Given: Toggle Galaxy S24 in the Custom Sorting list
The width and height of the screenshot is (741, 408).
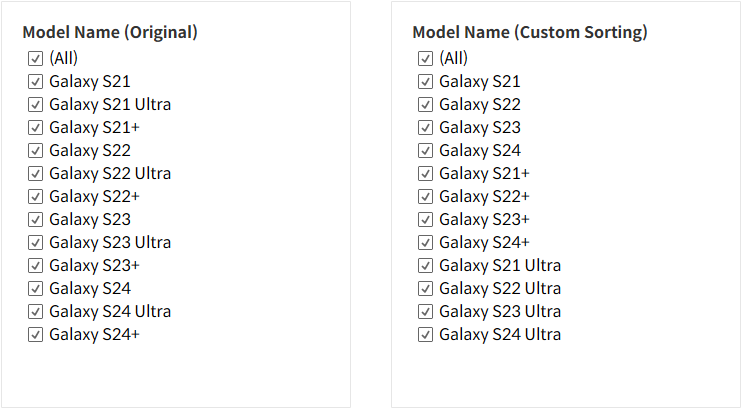Looking at the screenshot, I should pyautogui.click(x=426, y=150).
